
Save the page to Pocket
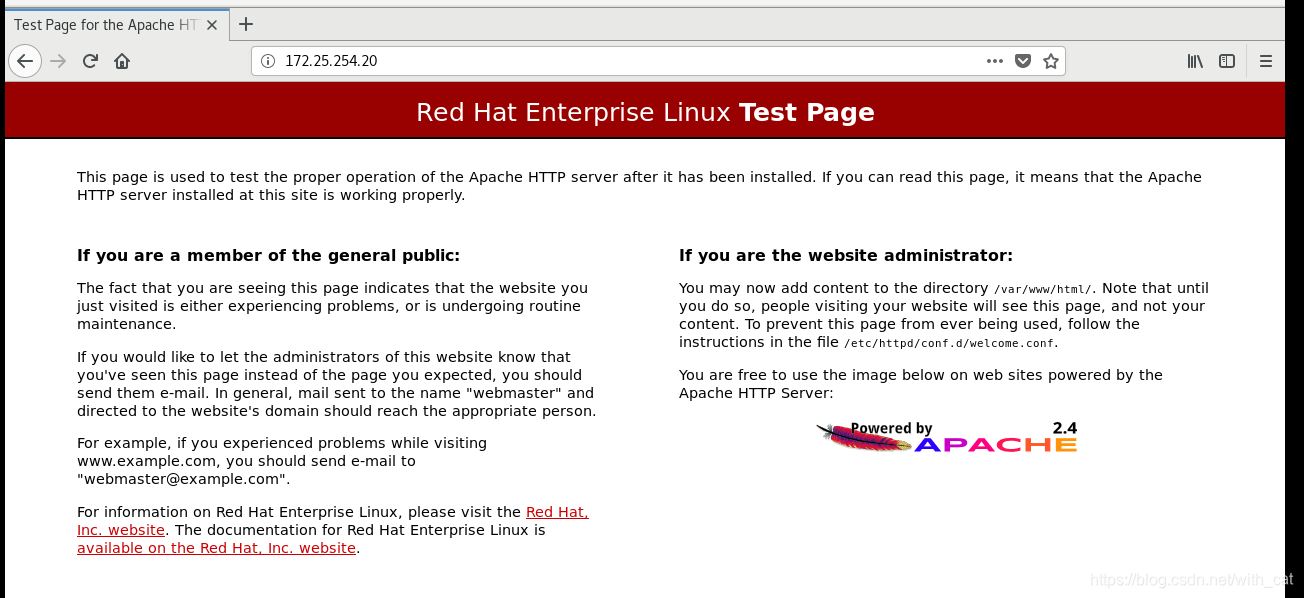(x=1022, y=61)
